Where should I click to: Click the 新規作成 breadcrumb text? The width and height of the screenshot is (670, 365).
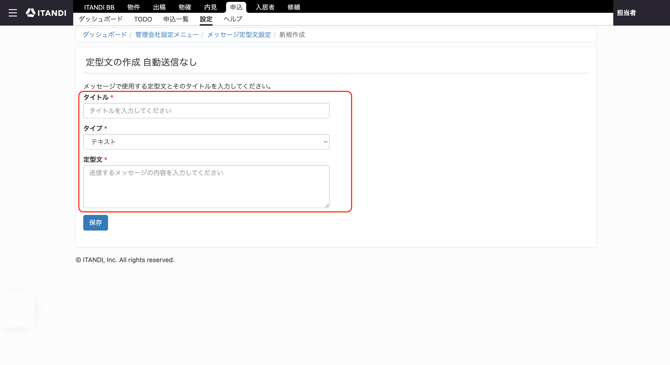[292, 35]
